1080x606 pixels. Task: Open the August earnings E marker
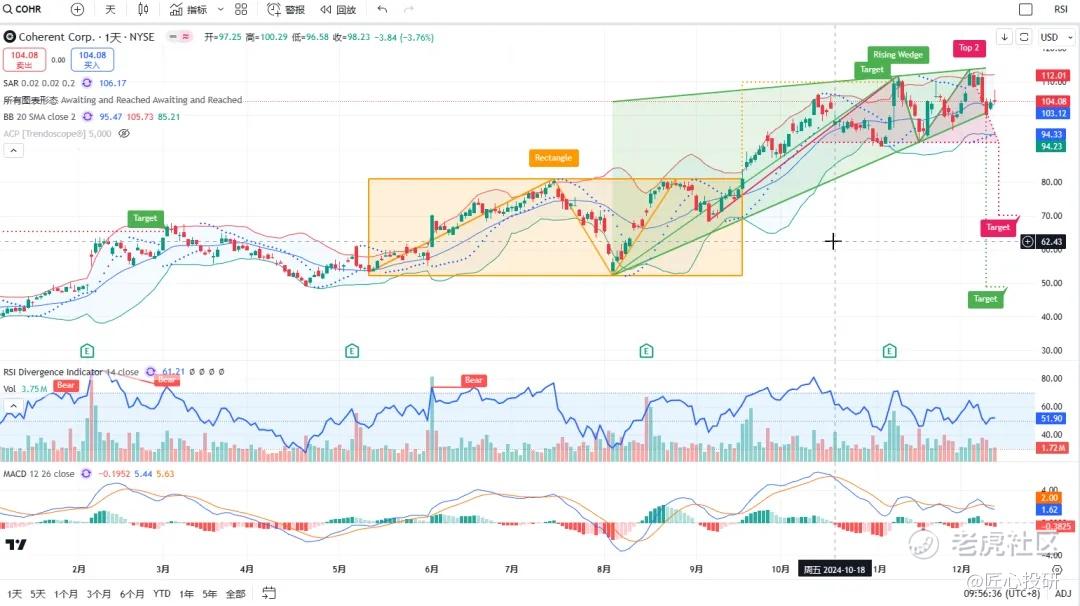(646, 351)
